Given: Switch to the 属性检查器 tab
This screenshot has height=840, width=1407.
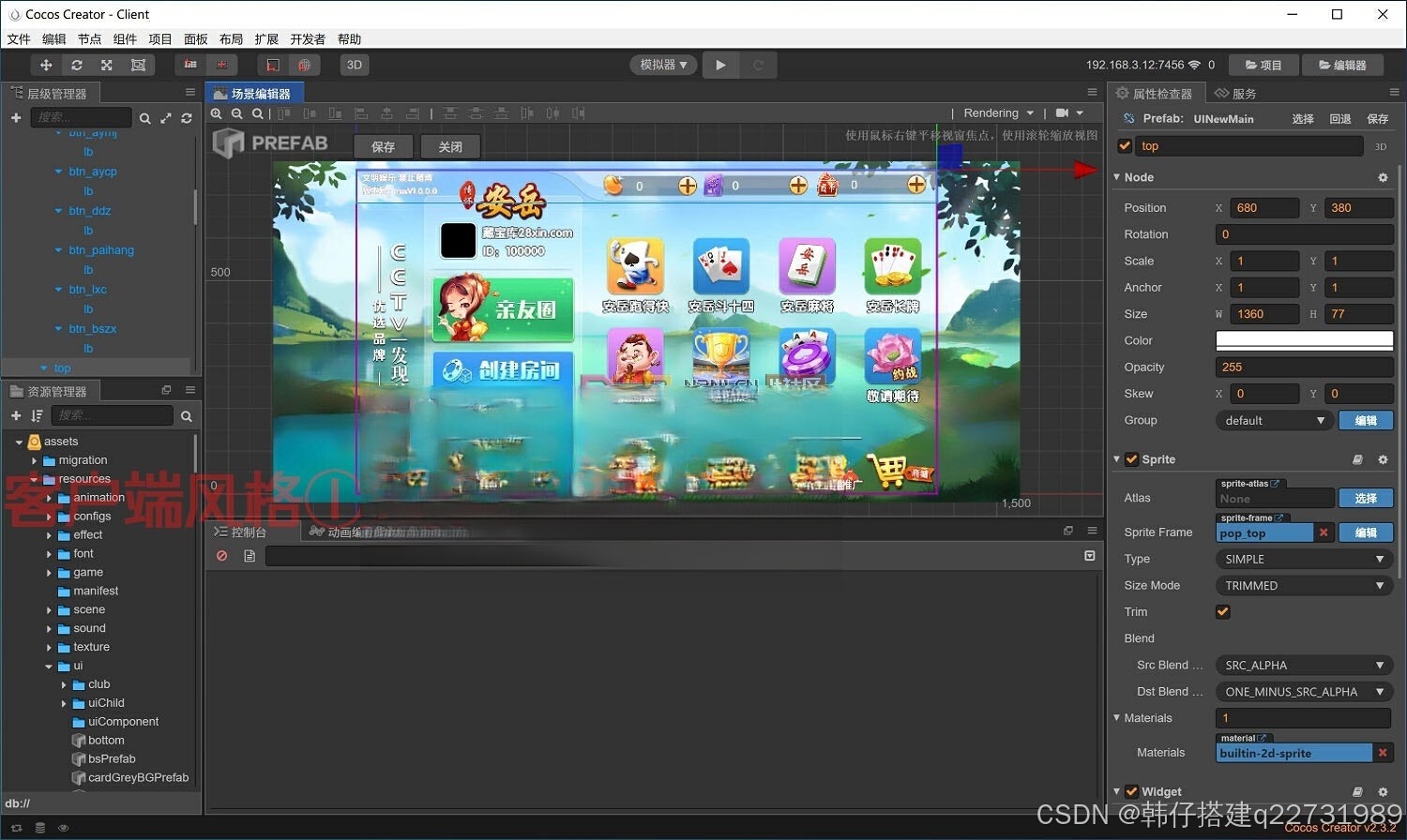Looking at the screenshot, I should pos(1154,93).
